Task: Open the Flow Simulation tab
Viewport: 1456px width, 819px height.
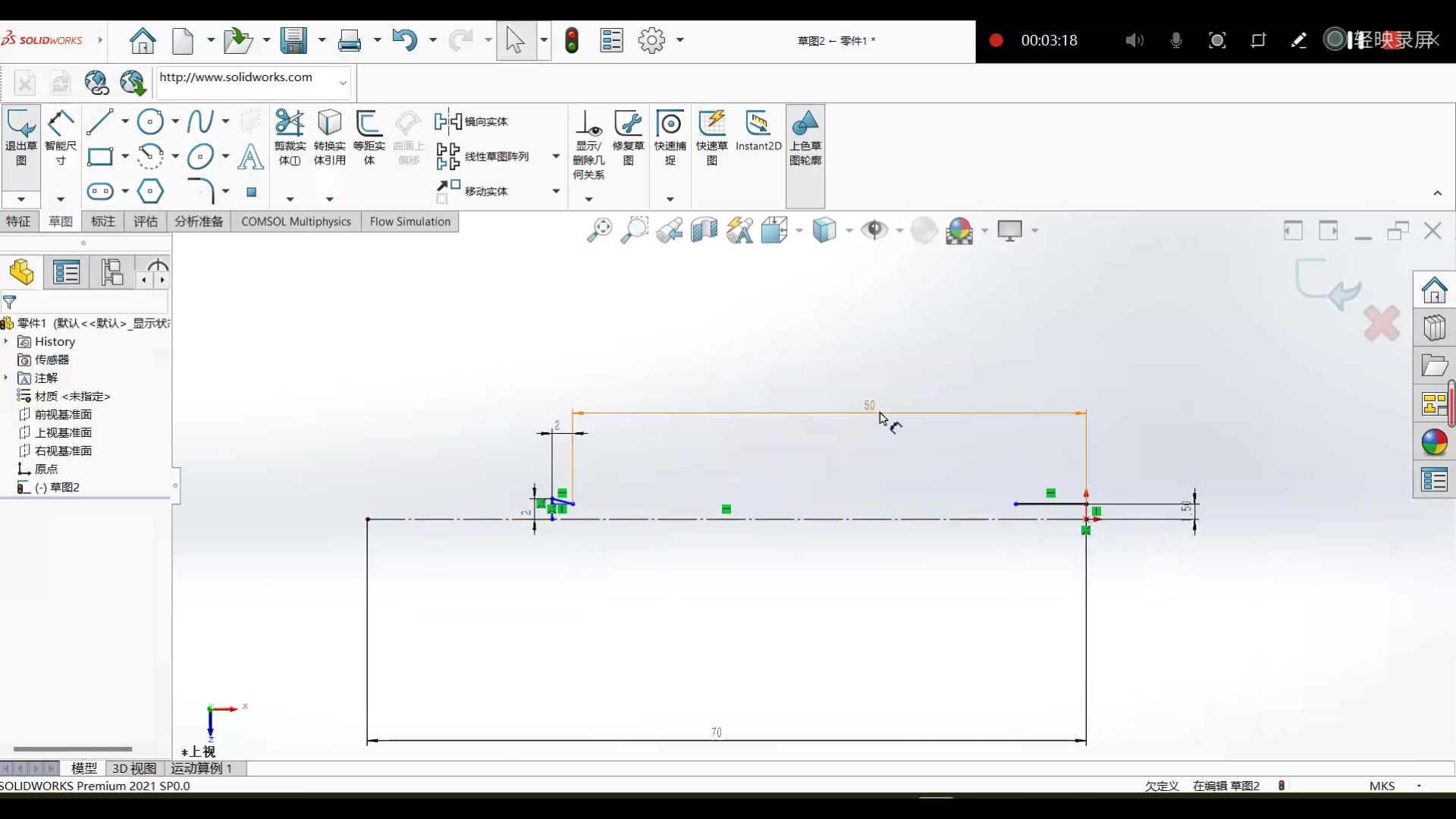Action: (409, 221)
